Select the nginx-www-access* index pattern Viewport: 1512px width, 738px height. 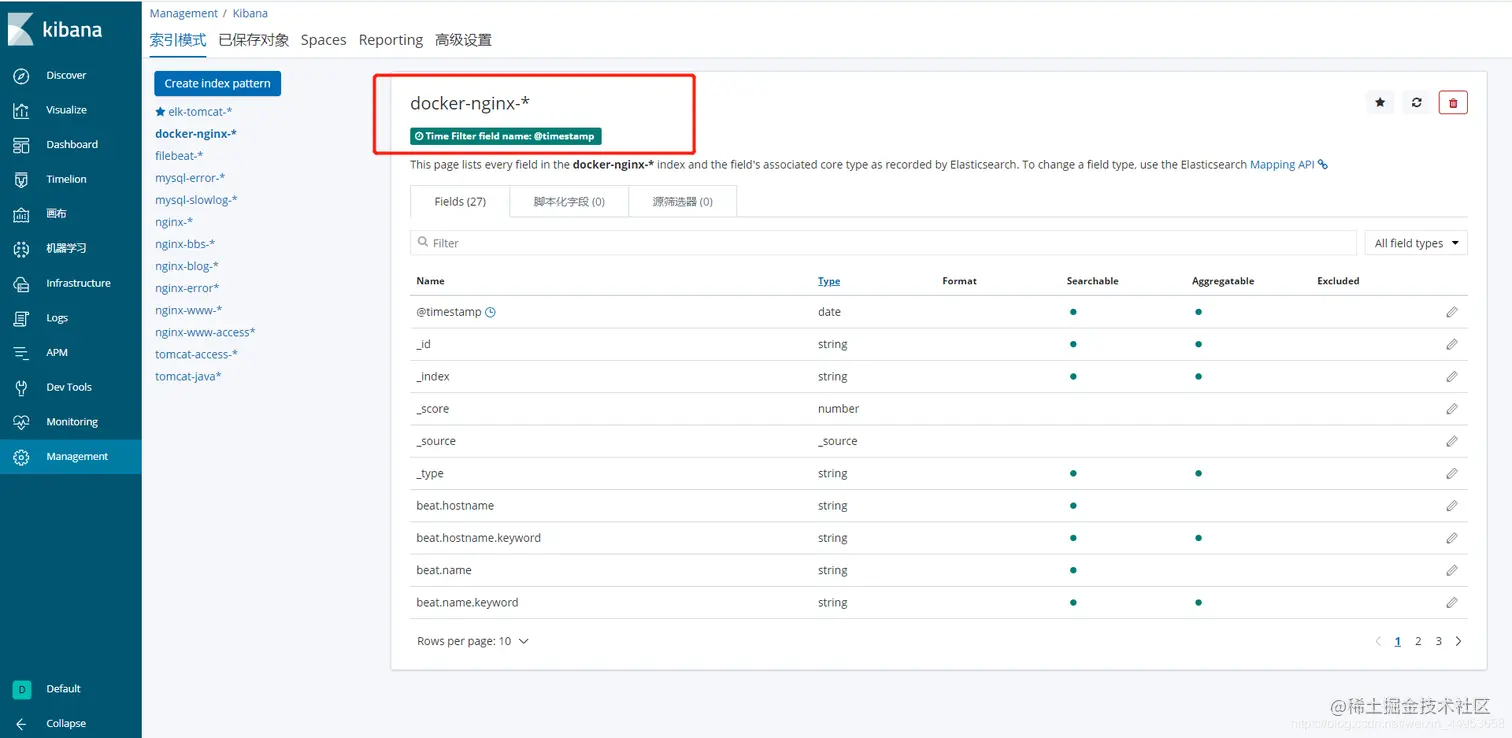pyautogui.click(x=205, y=332)
